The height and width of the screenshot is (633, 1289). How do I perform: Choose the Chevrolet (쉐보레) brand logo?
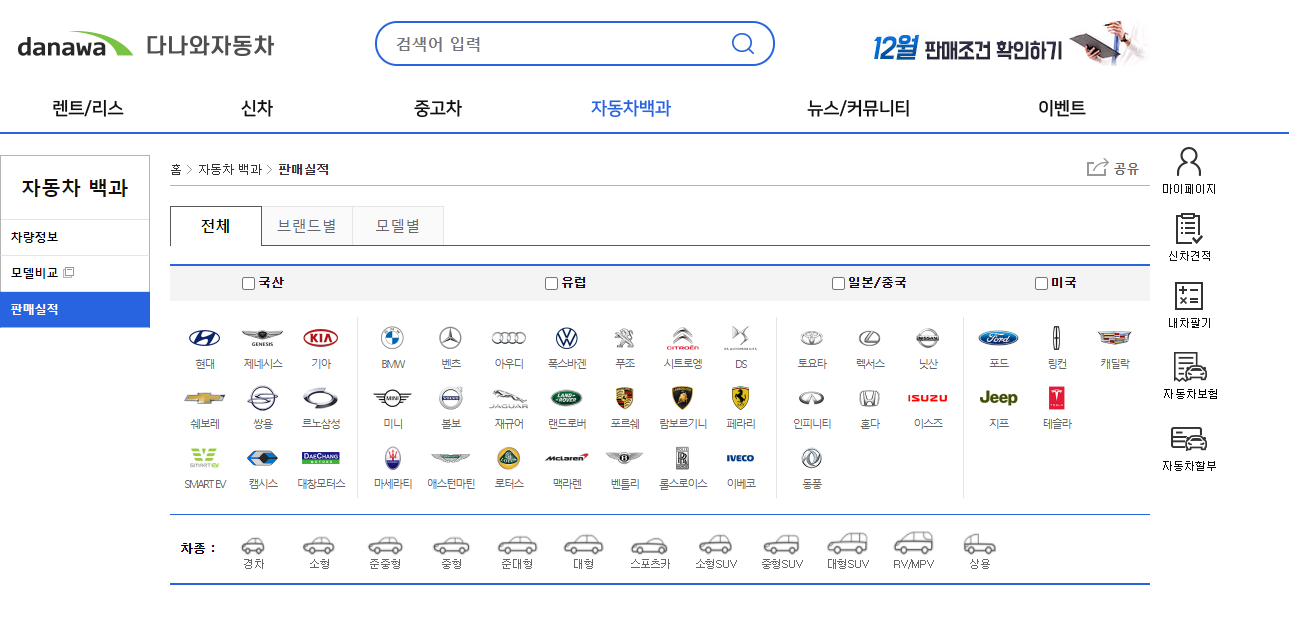pos(205,398)
